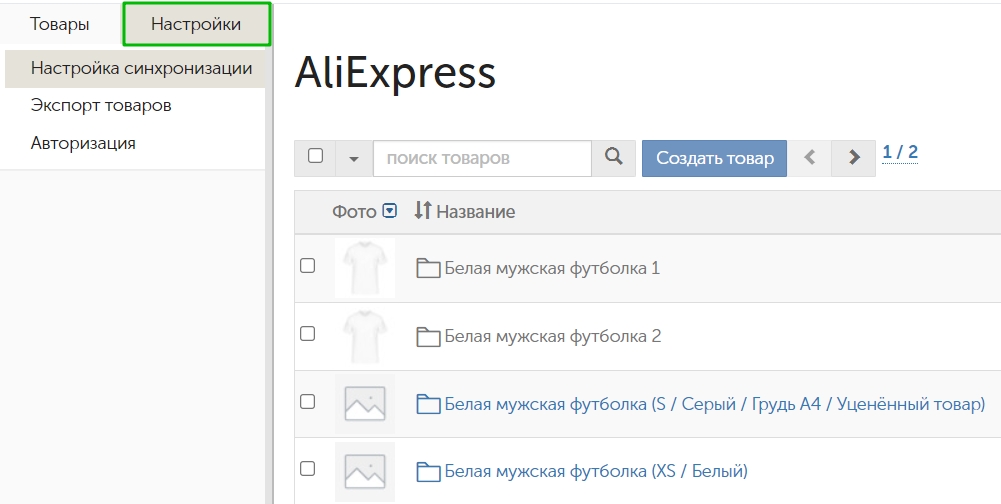This screenshot has width=1001, height=504.
Task: Open the 1 / 2 page selector
Action: (x=900, y=153)
